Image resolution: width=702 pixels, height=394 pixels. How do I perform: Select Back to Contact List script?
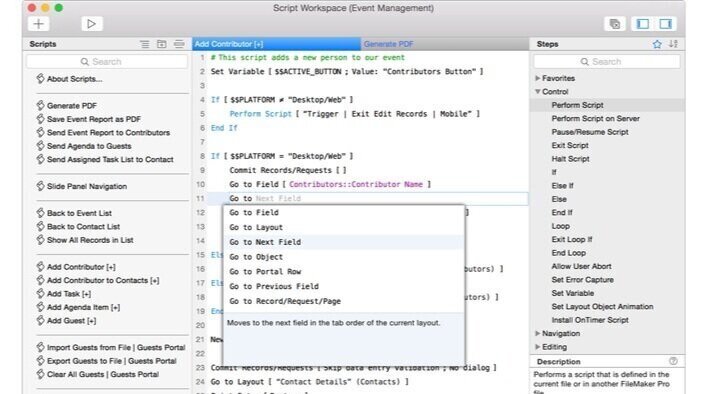[x=78, y=227]
